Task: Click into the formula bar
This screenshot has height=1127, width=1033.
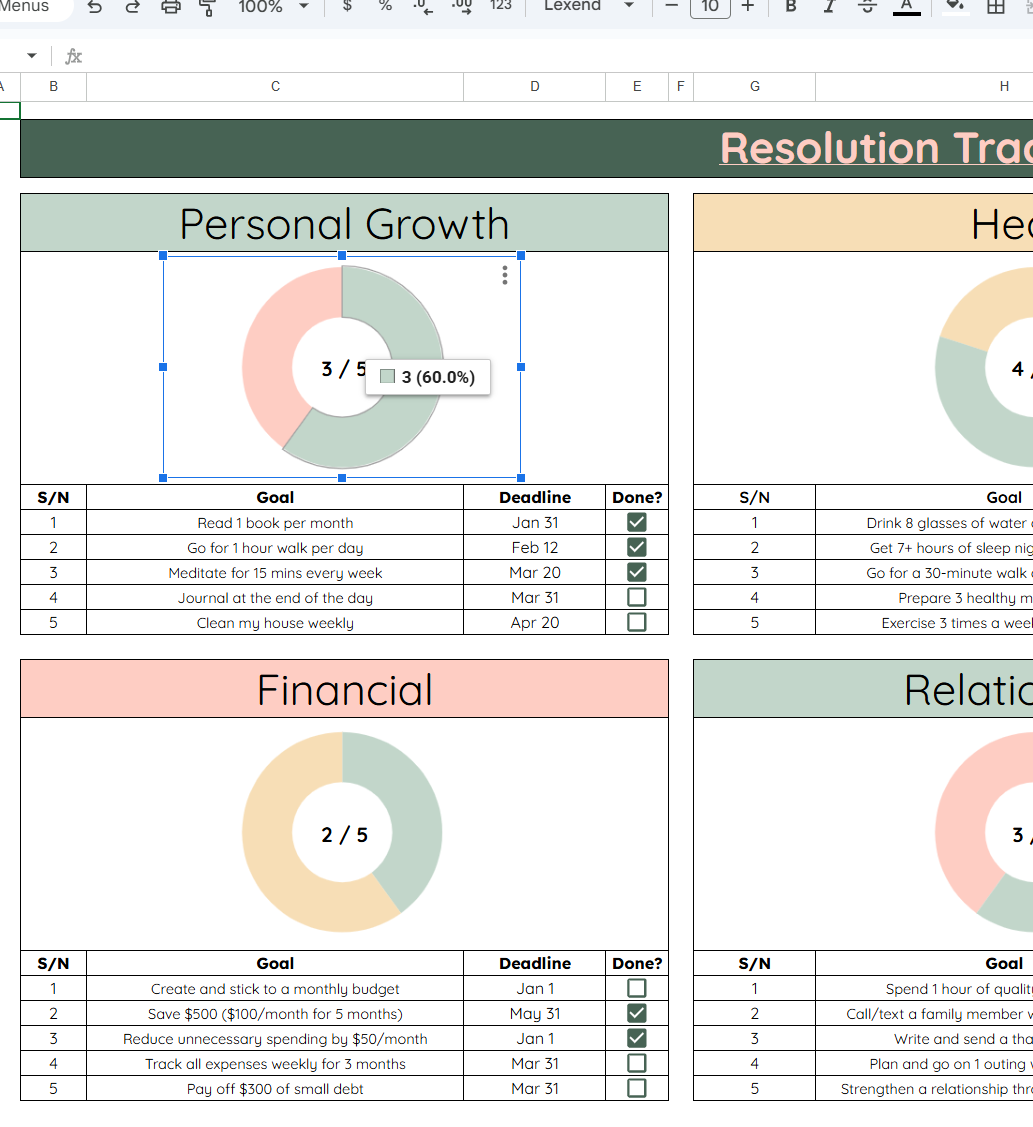Action: tap(561, 56)
